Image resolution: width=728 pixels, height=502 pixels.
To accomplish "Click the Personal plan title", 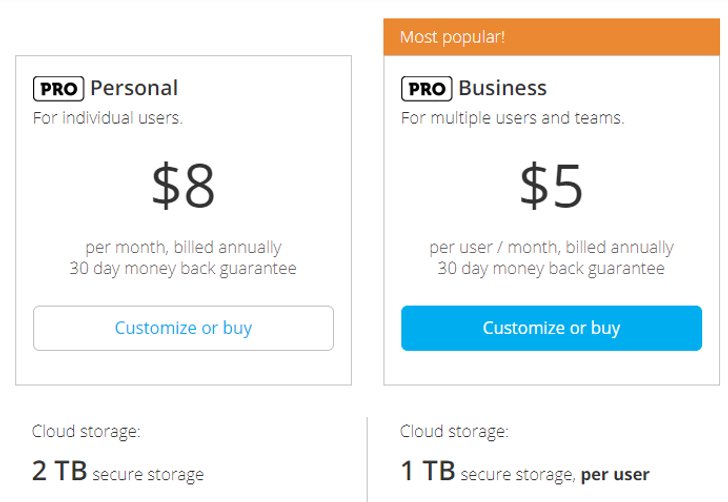I will tap(134, 88).
